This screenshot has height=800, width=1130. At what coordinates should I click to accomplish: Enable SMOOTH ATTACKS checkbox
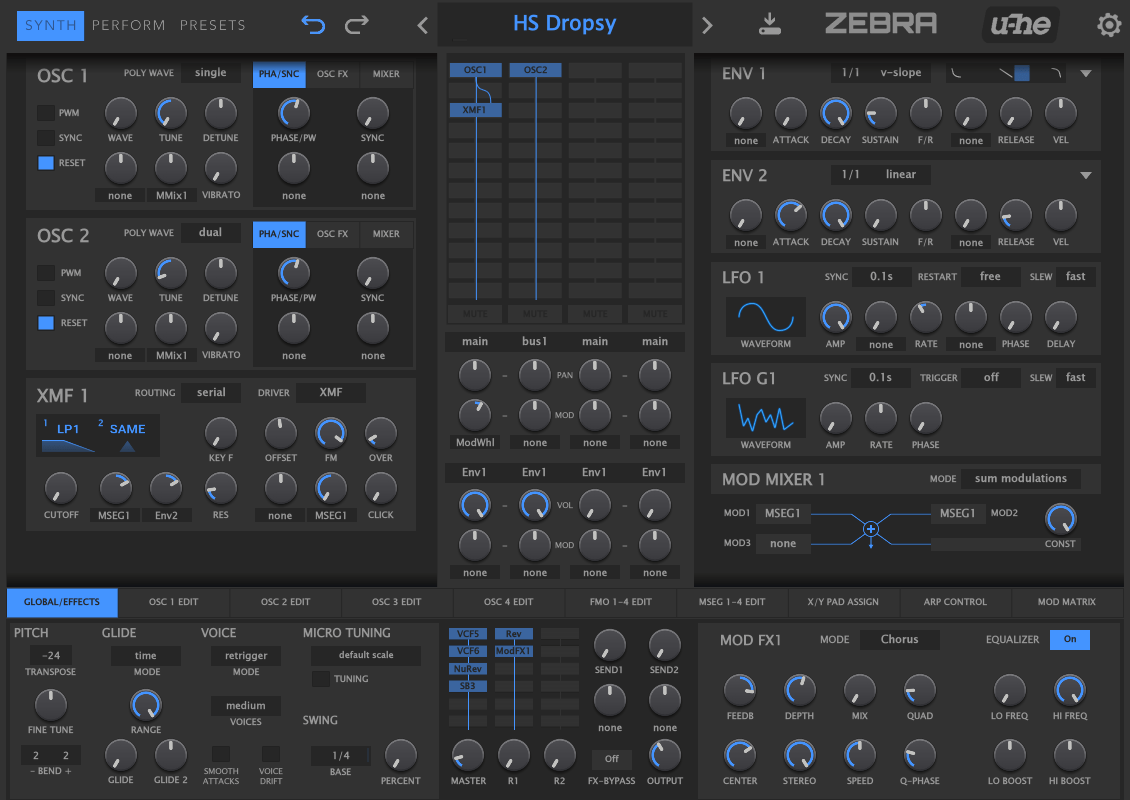(221, 754)
